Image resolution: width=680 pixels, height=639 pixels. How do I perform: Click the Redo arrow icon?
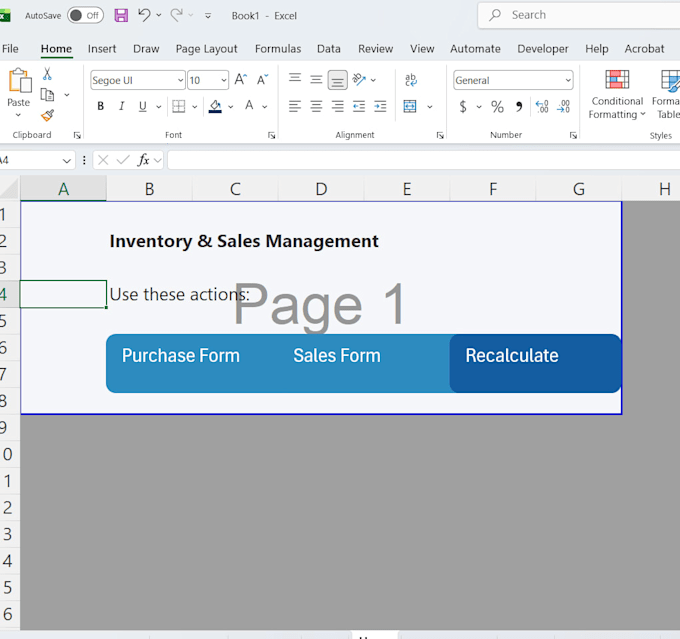click(x=176, y=15)
